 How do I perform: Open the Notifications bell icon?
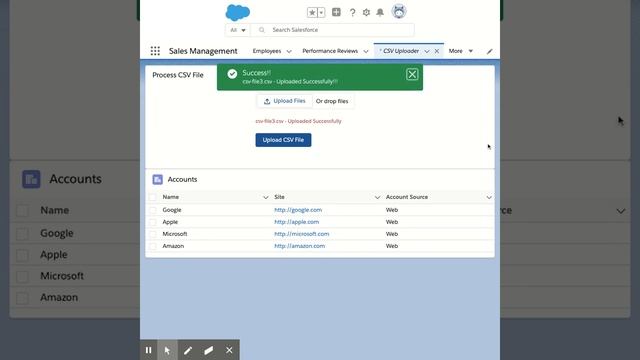coord(380,12)
